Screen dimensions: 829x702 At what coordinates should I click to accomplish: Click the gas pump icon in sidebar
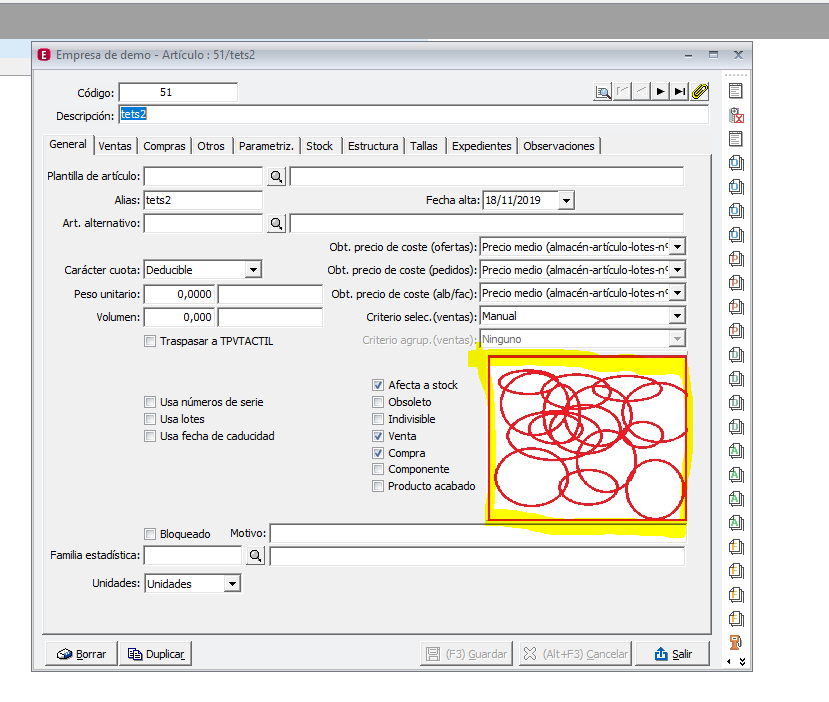point(735,642)
